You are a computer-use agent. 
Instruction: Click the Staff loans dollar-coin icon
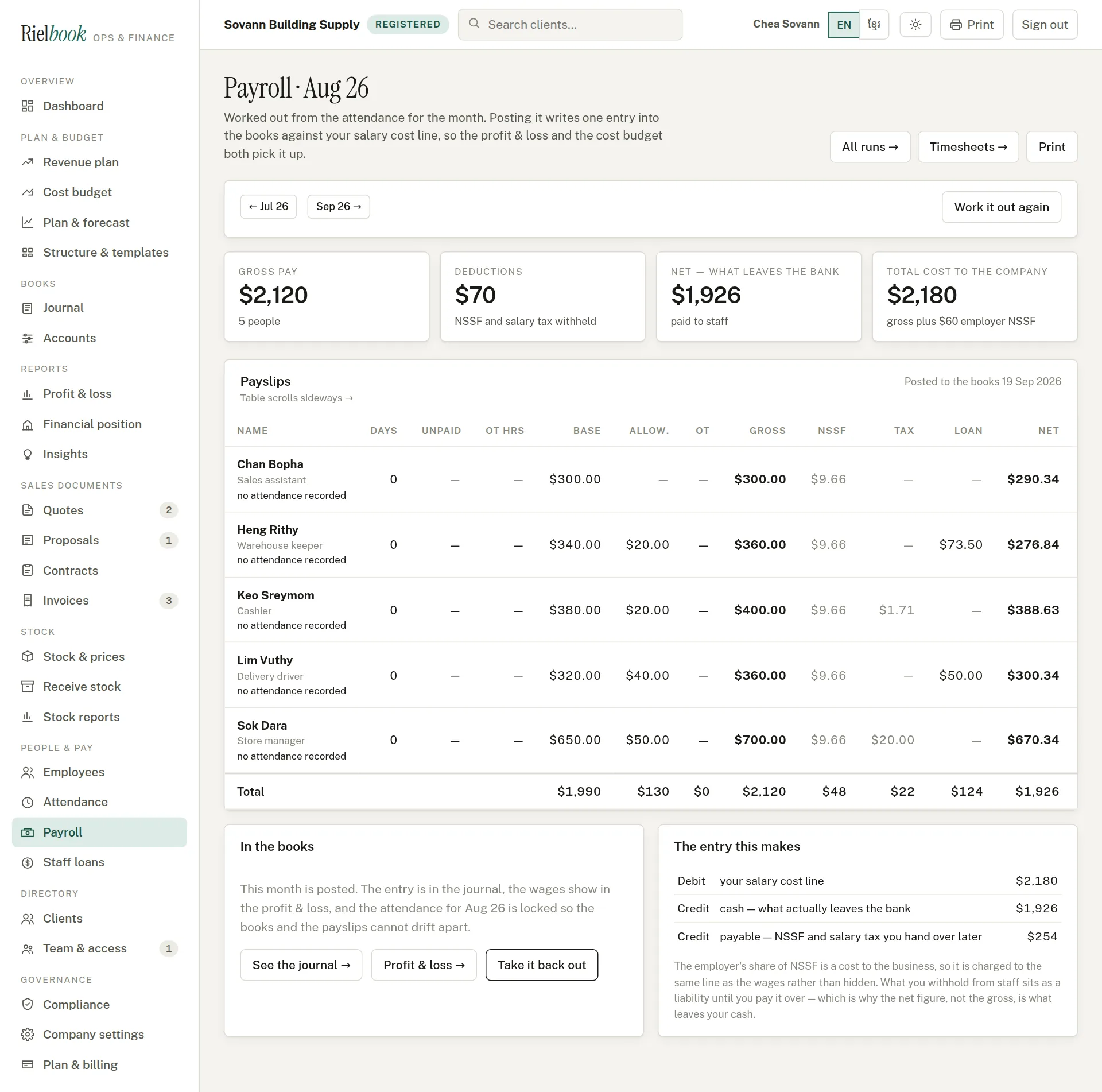coord(28,863)
